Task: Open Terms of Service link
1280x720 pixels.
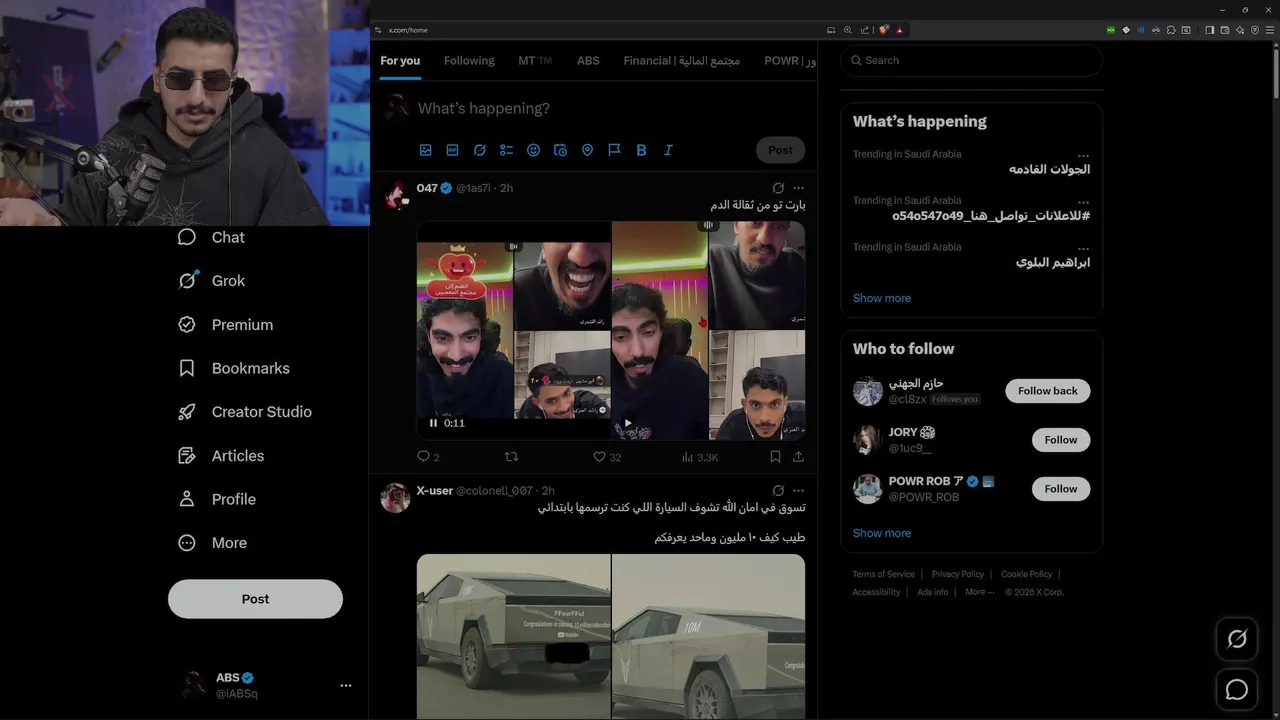Action: pyautogui.click(x=883, y=574)
